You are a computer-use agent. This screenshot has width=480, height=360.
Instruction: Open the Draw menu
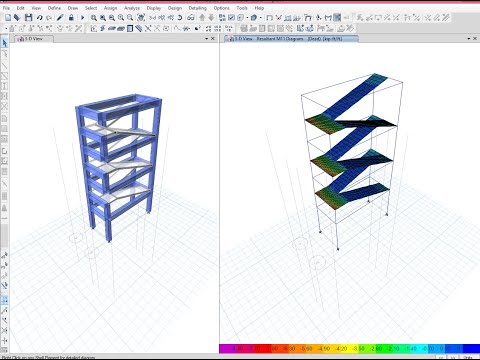[73, 8]
